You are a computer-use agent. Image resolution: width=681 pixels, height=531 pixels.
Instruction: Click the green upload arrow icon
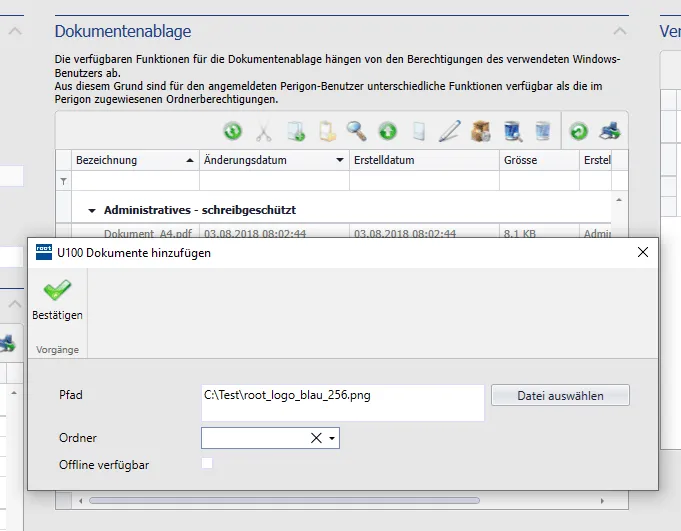[388, 131]
